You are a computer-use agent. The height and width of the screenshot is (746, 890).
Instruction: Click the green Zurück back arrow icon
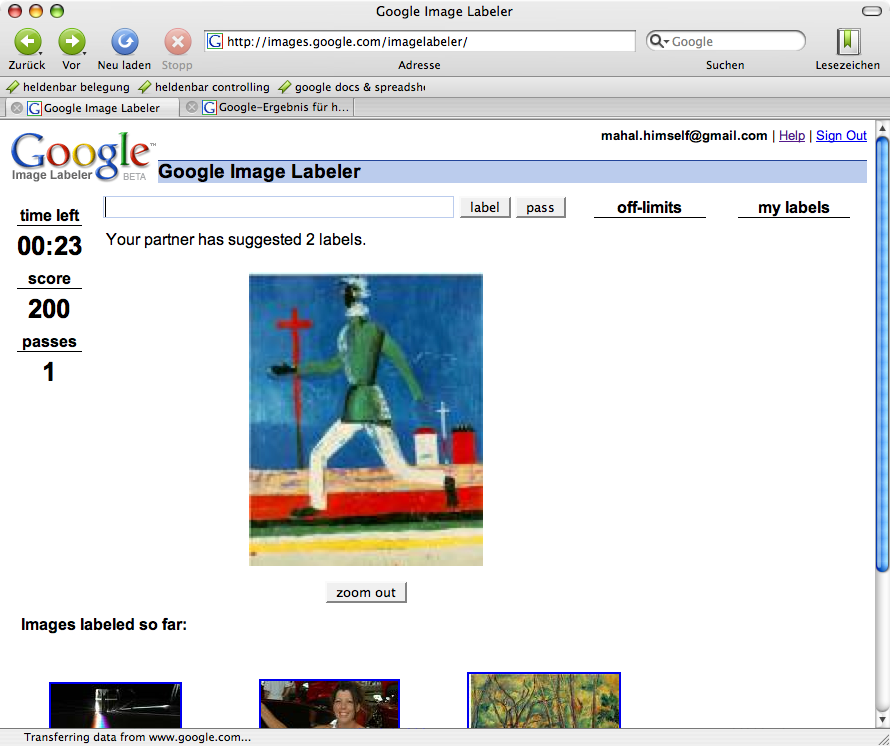coord(27,41)
